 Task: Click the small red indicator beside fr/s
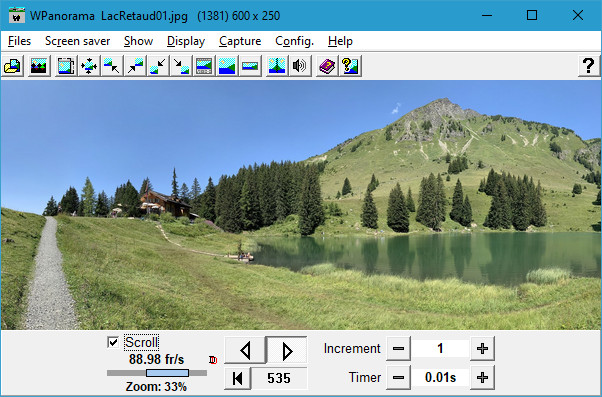pyautogui.click(x=213, y=360)
